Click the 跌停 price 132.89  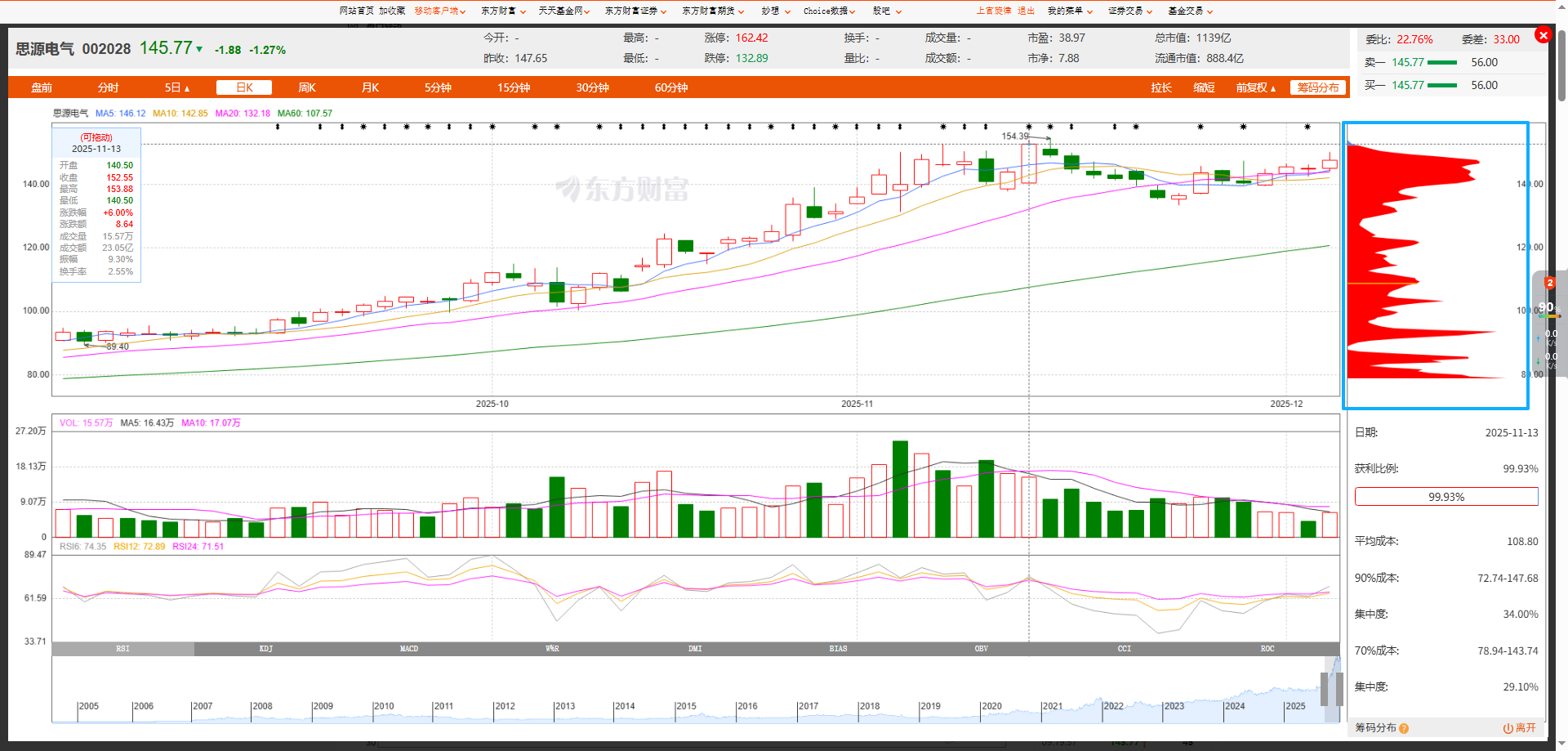point(751,59)
